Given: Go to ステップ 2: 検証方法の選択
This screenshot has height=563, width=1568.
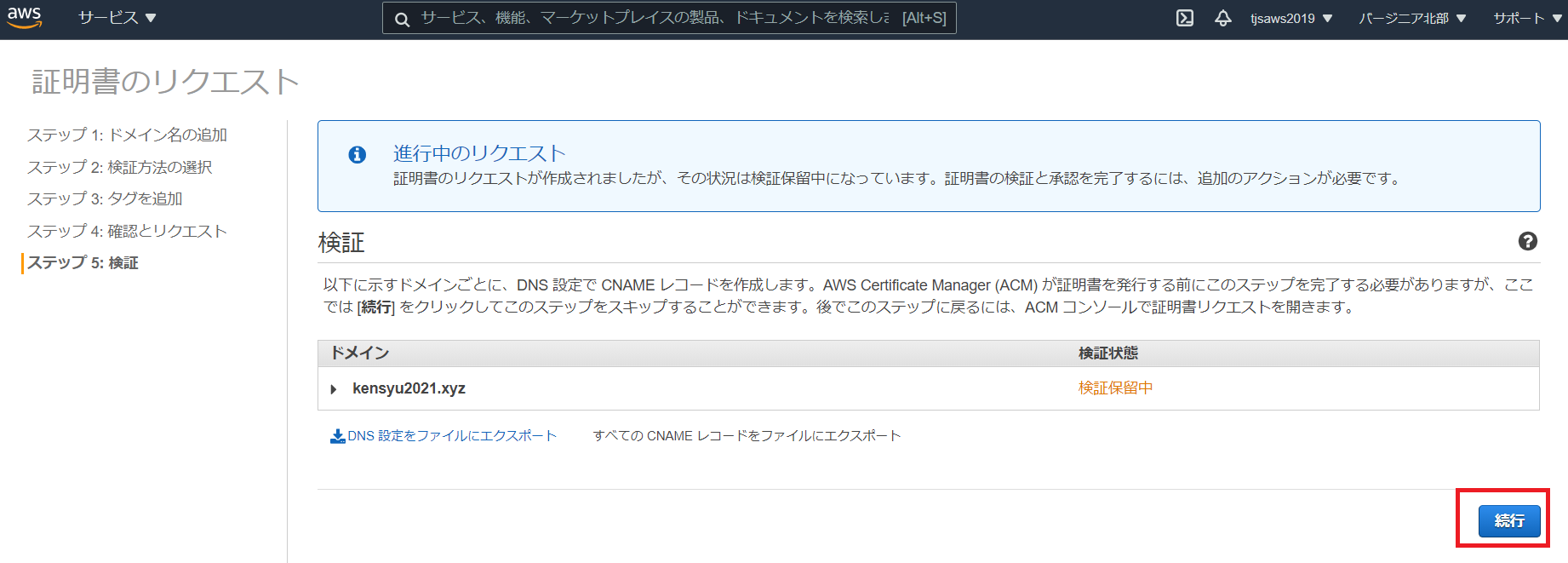Looking at the screenshot, I should 120,167.
